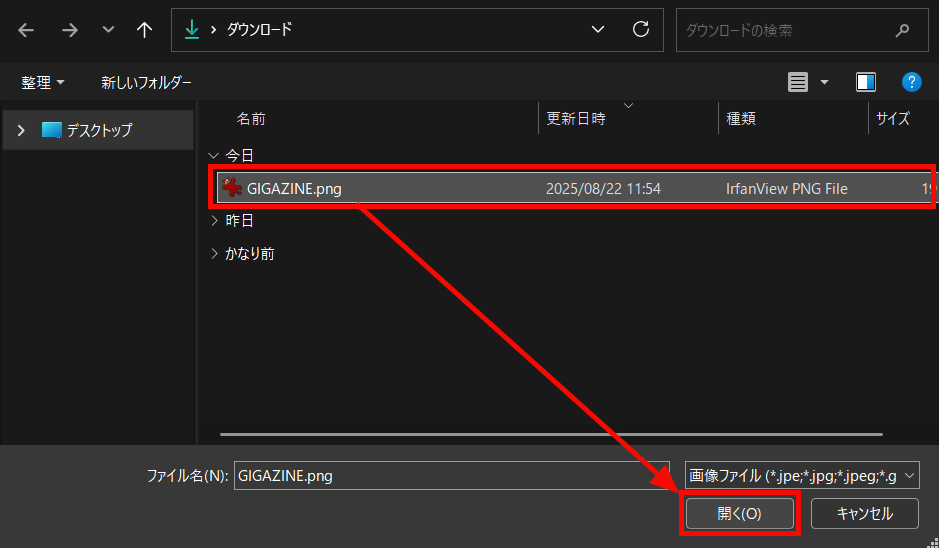Select the GIGAZINE.png file

(x=294, y=188)
